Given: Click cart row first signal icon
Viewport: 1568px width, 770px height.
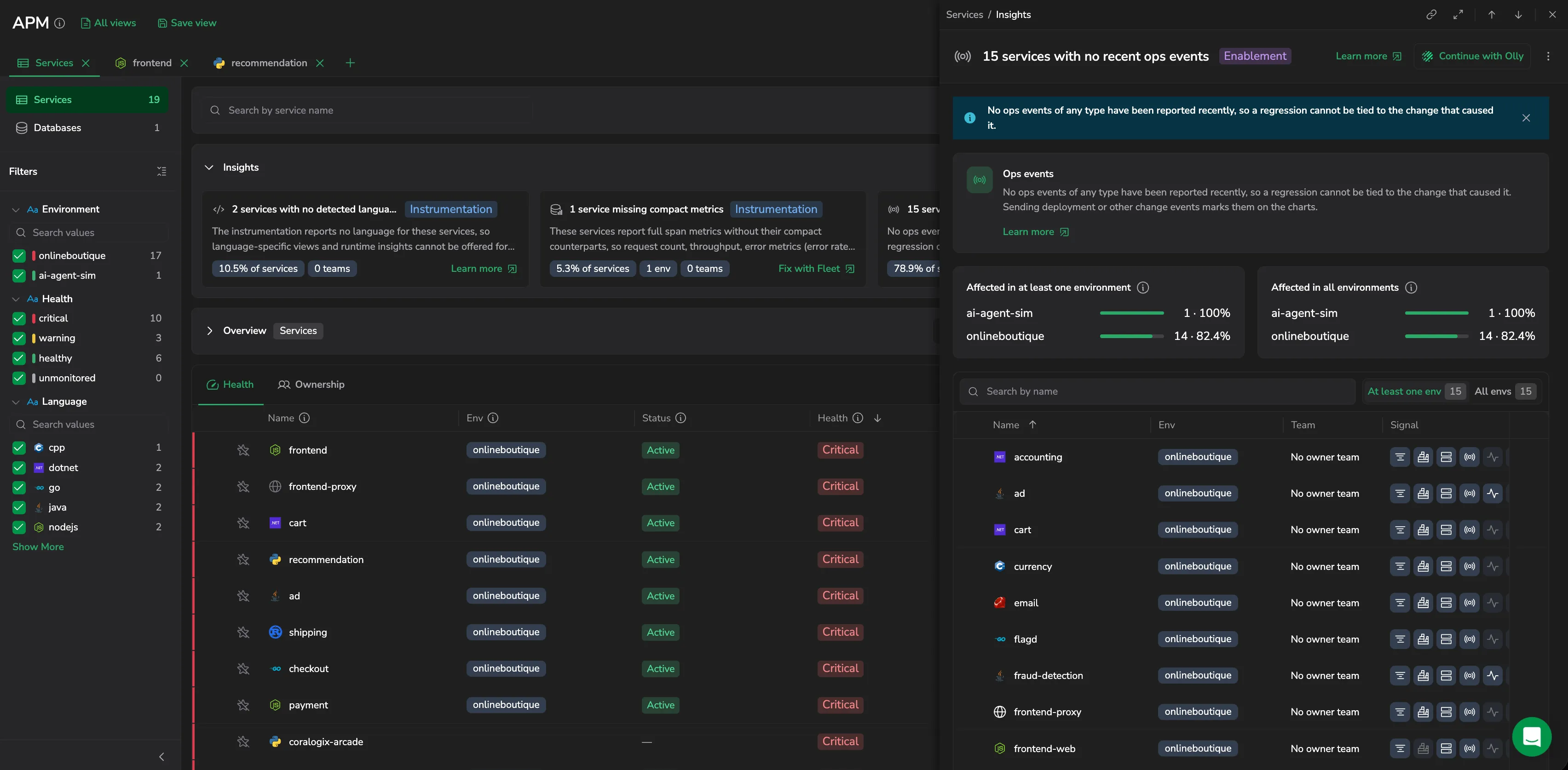Looking at the screenshot, I should (1400, 529).
